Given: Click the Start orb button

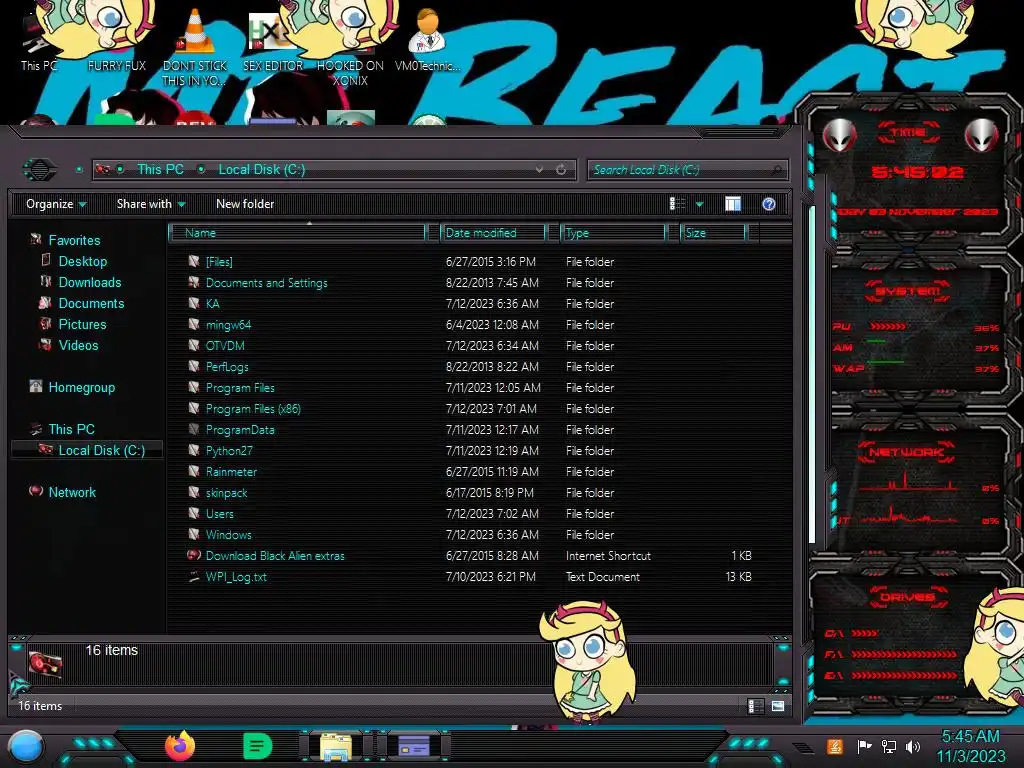Looking at the screenshot, I should (25, 747).
